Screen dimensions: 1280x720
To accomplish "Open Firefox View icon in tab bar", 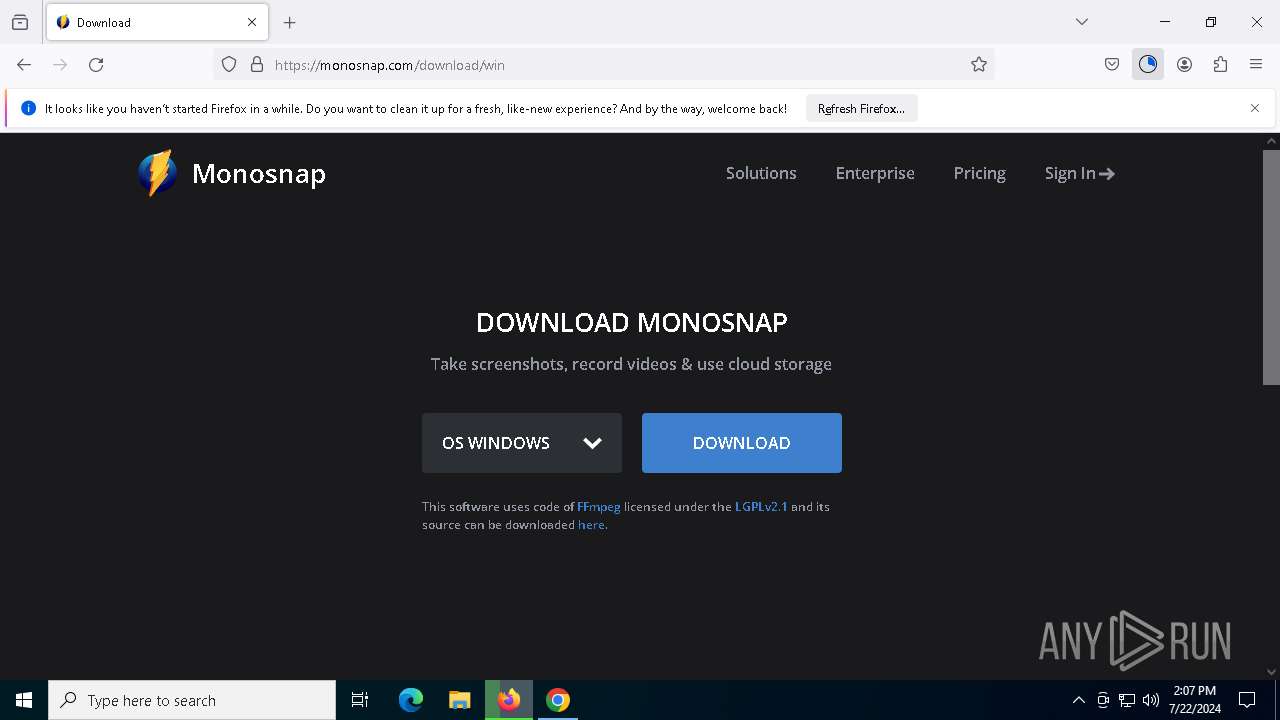I will point(20,22).
